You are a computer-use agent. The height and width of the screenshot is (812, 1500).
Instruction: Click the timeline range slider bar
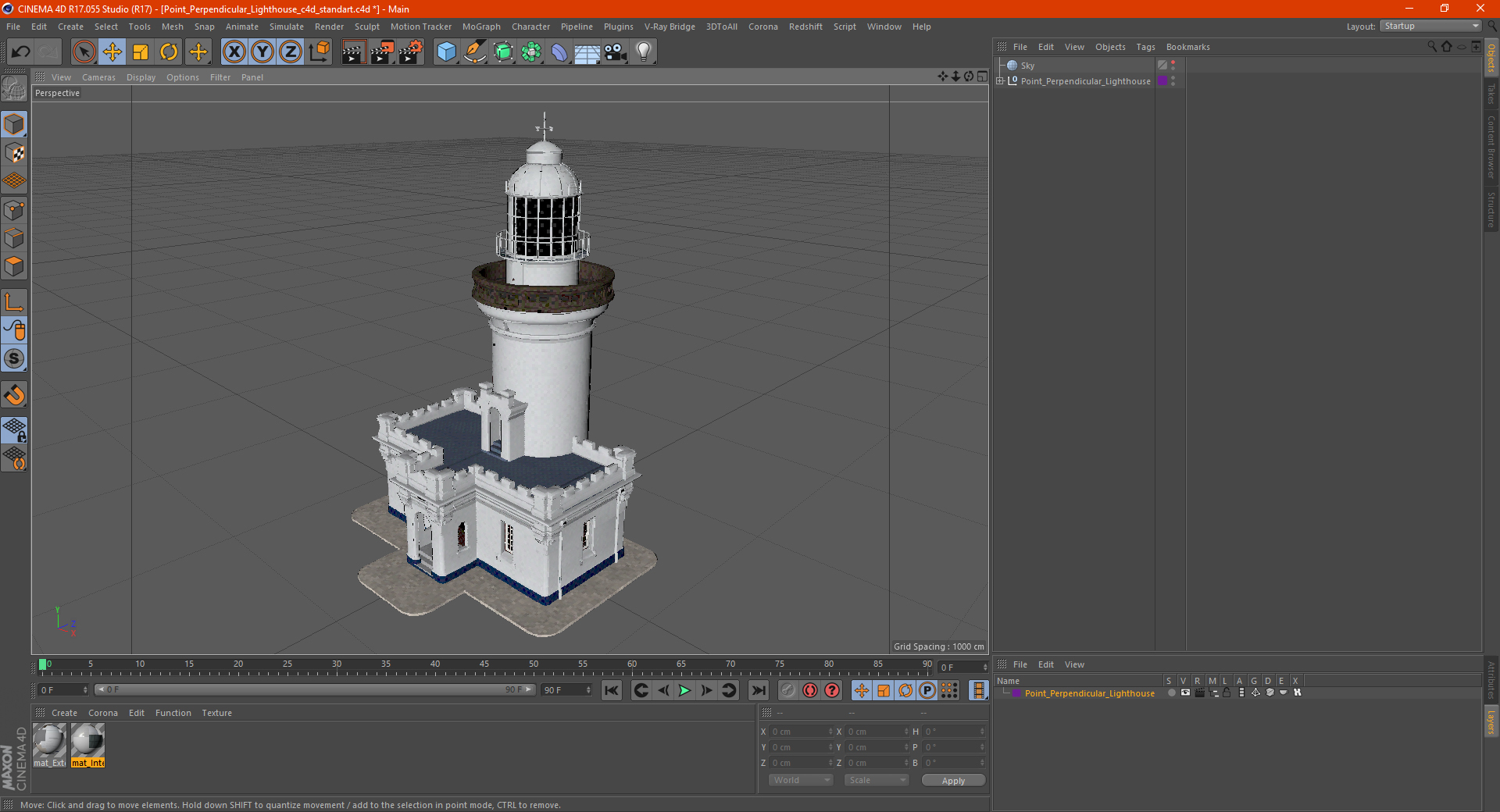[x=315, y=689]
